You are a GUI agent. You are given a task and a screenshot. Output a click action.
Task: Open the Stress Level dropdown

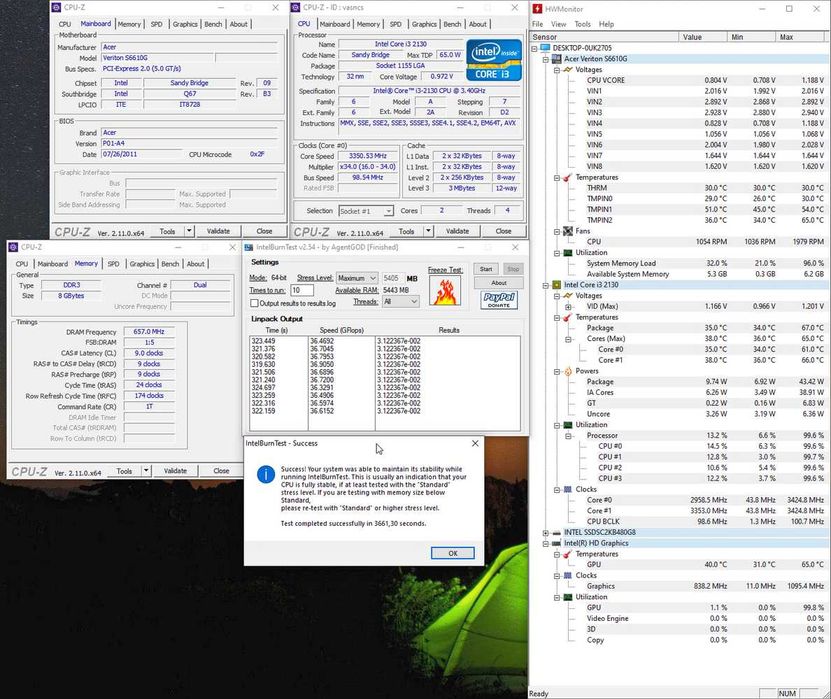point(357,278)
